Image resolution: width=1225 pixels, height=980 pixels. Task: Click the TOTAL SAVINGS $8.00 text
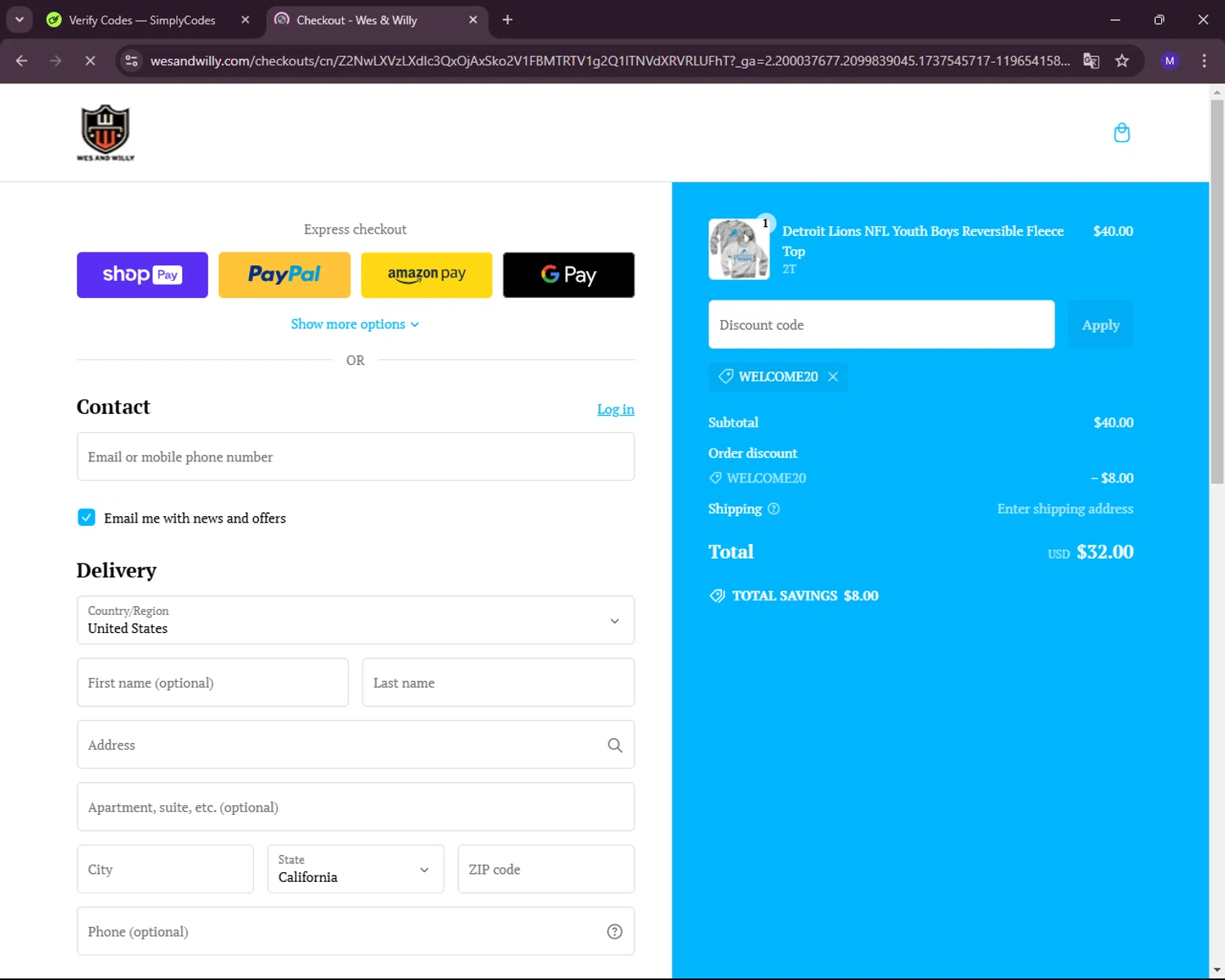(x=805, y=595)
